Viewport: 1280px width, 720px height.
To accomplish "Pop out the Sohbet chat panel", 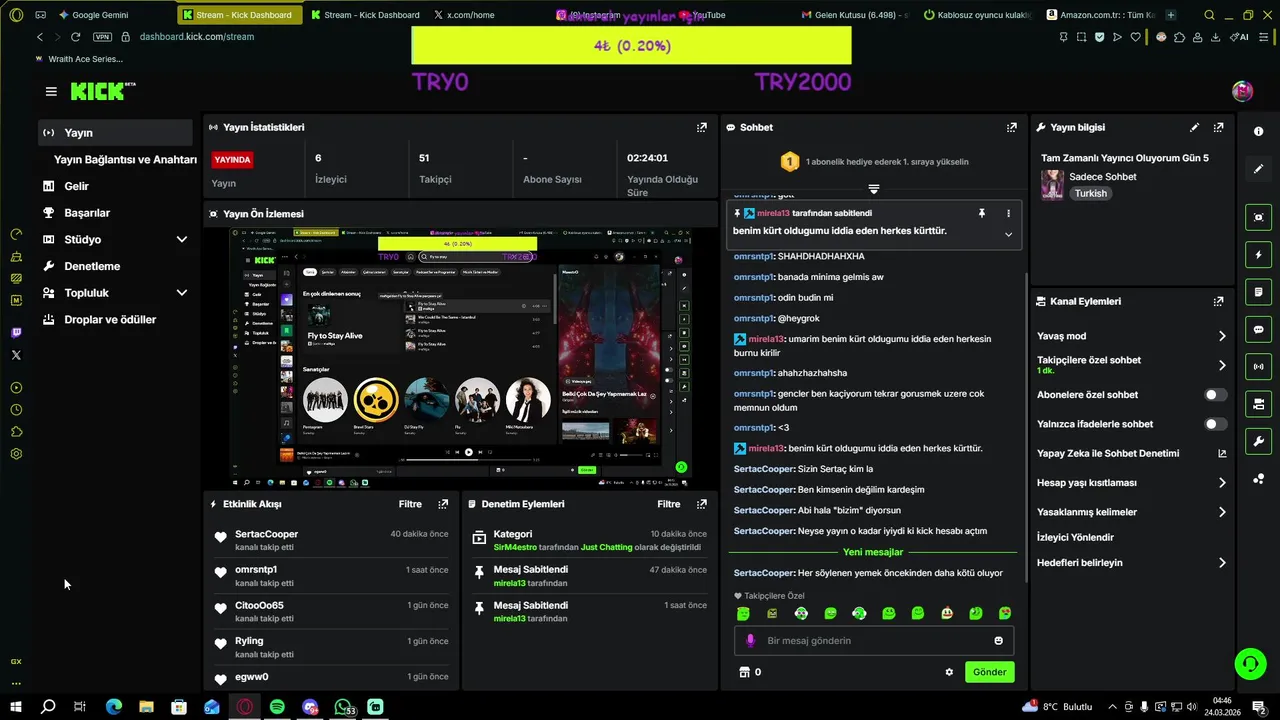I will (1012, 127).
